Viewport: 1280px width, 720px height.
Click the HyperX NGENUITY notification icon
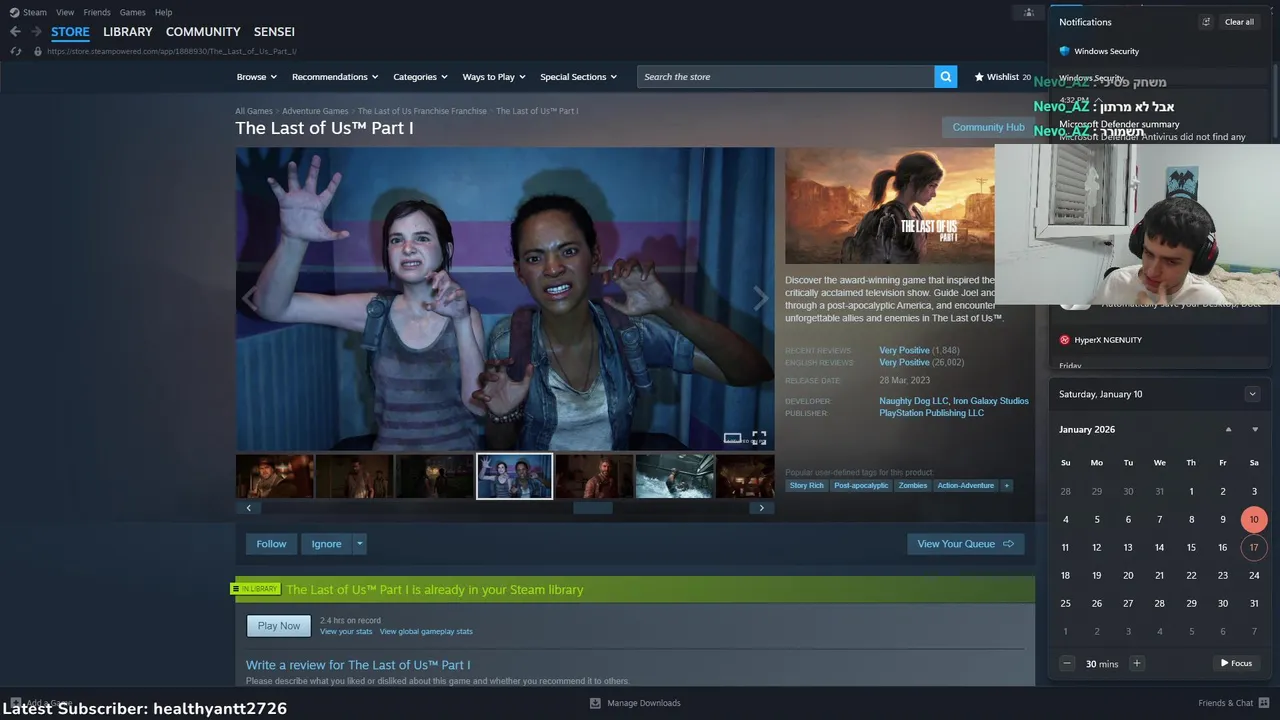click(x=1065, y=340)
